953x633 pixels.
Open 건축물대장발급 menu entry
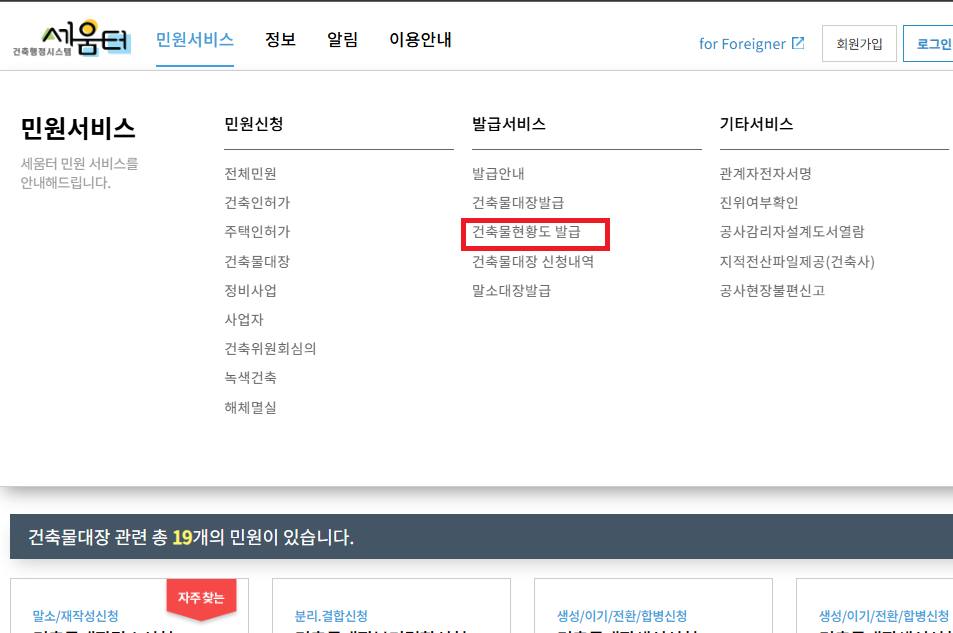518,202
